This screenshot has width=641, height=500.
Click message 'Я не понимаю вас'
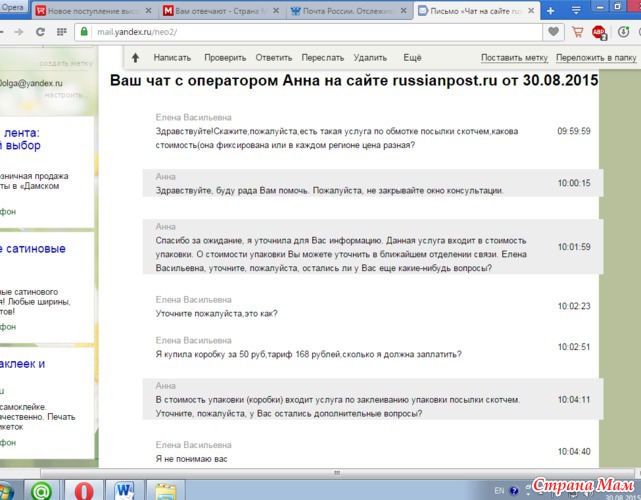pos(191,459)
